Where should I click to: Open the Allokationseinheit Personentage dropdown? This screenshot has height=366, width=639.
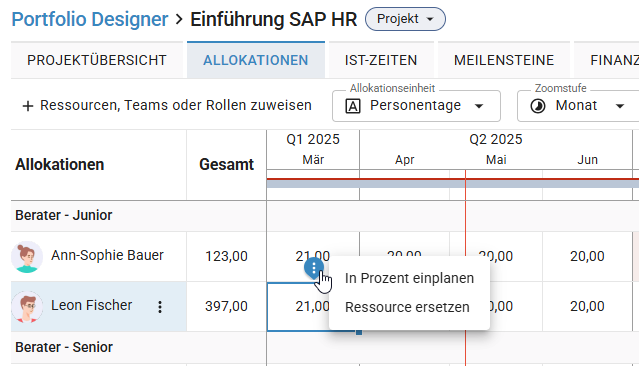click(416, 106)
